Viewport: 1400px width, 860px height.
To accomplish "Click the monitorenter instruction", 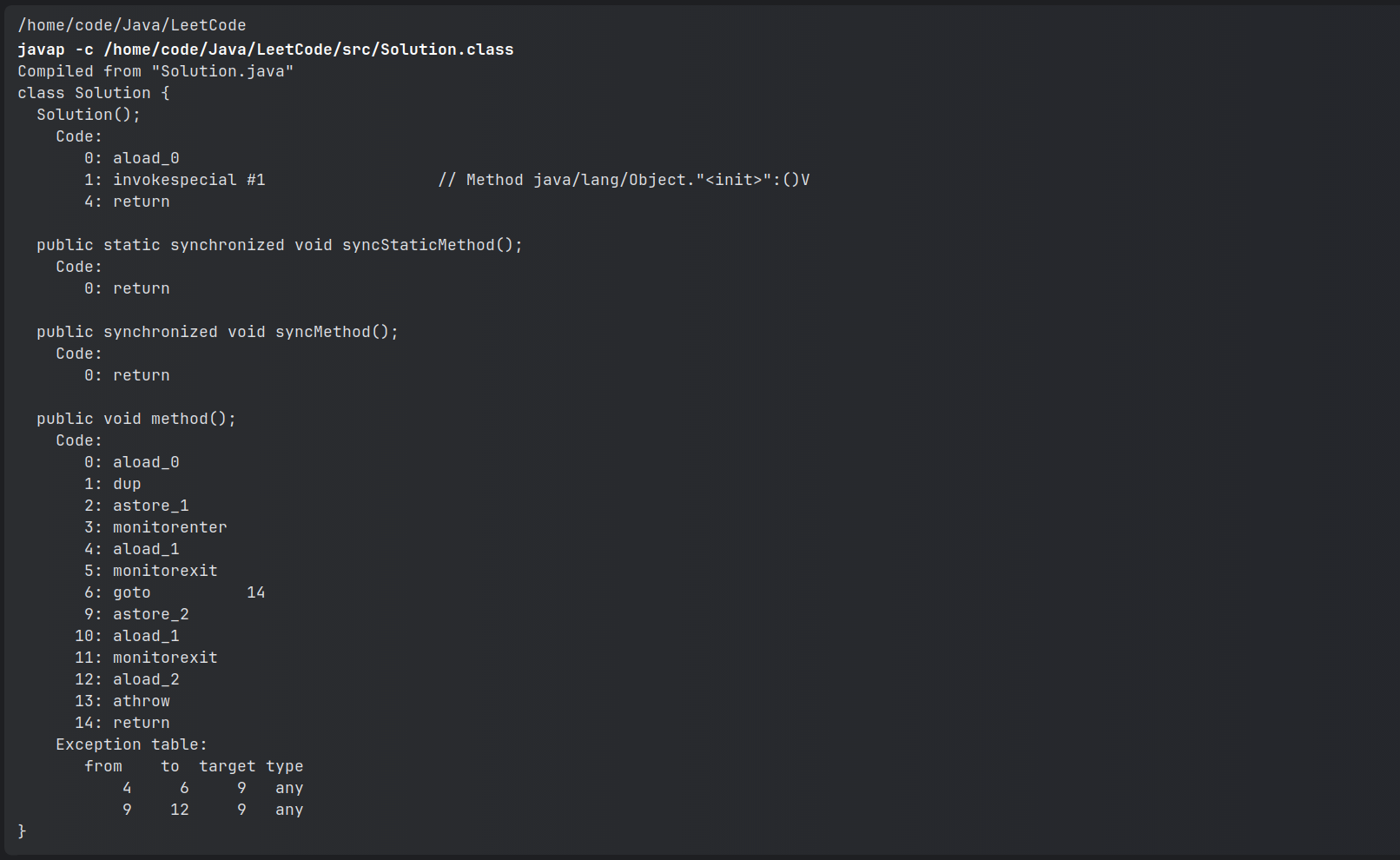I will coord(169,527).
